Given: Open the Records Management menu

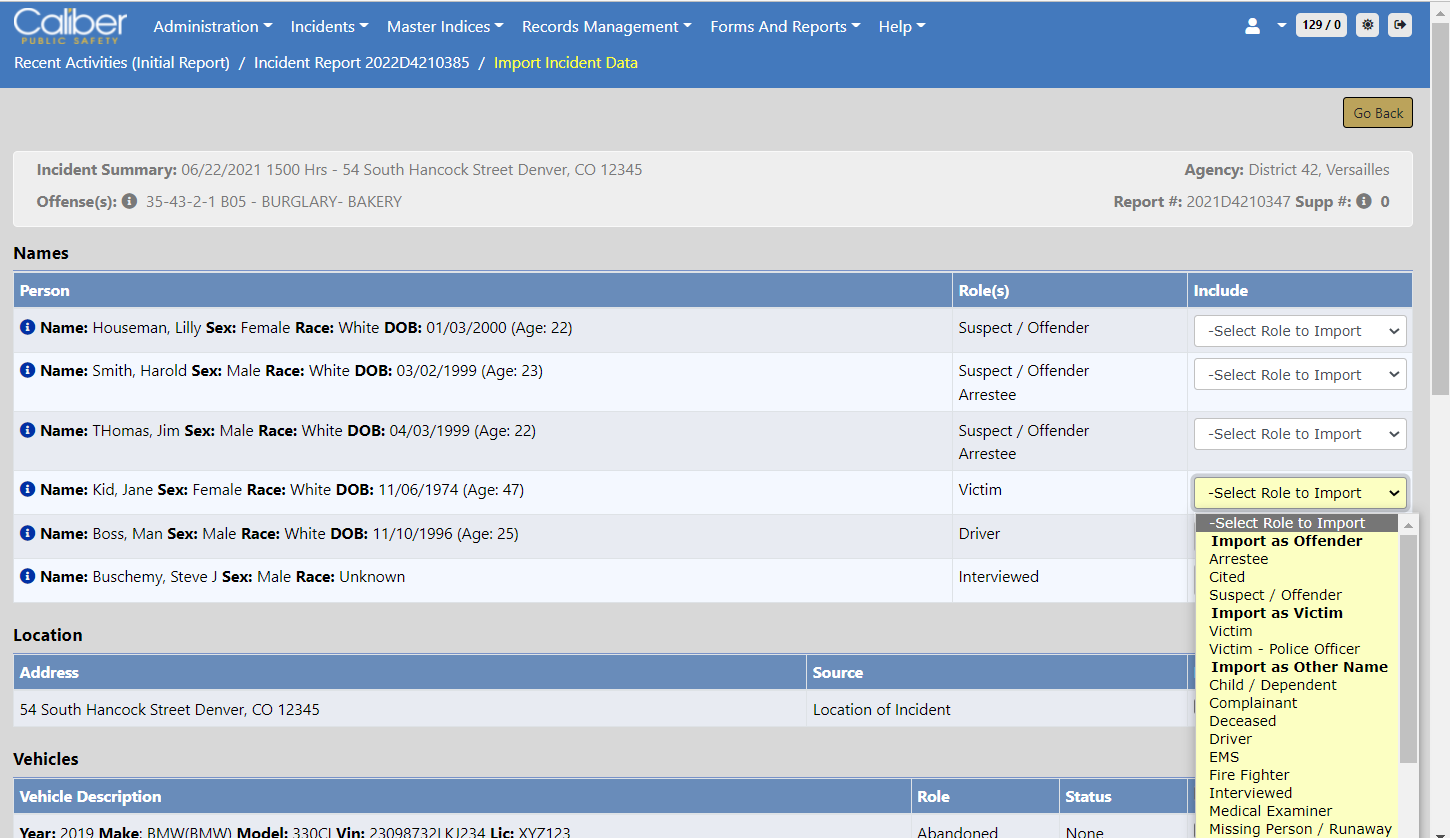Looking at the screenshot, I should click(x=606, y=27).
